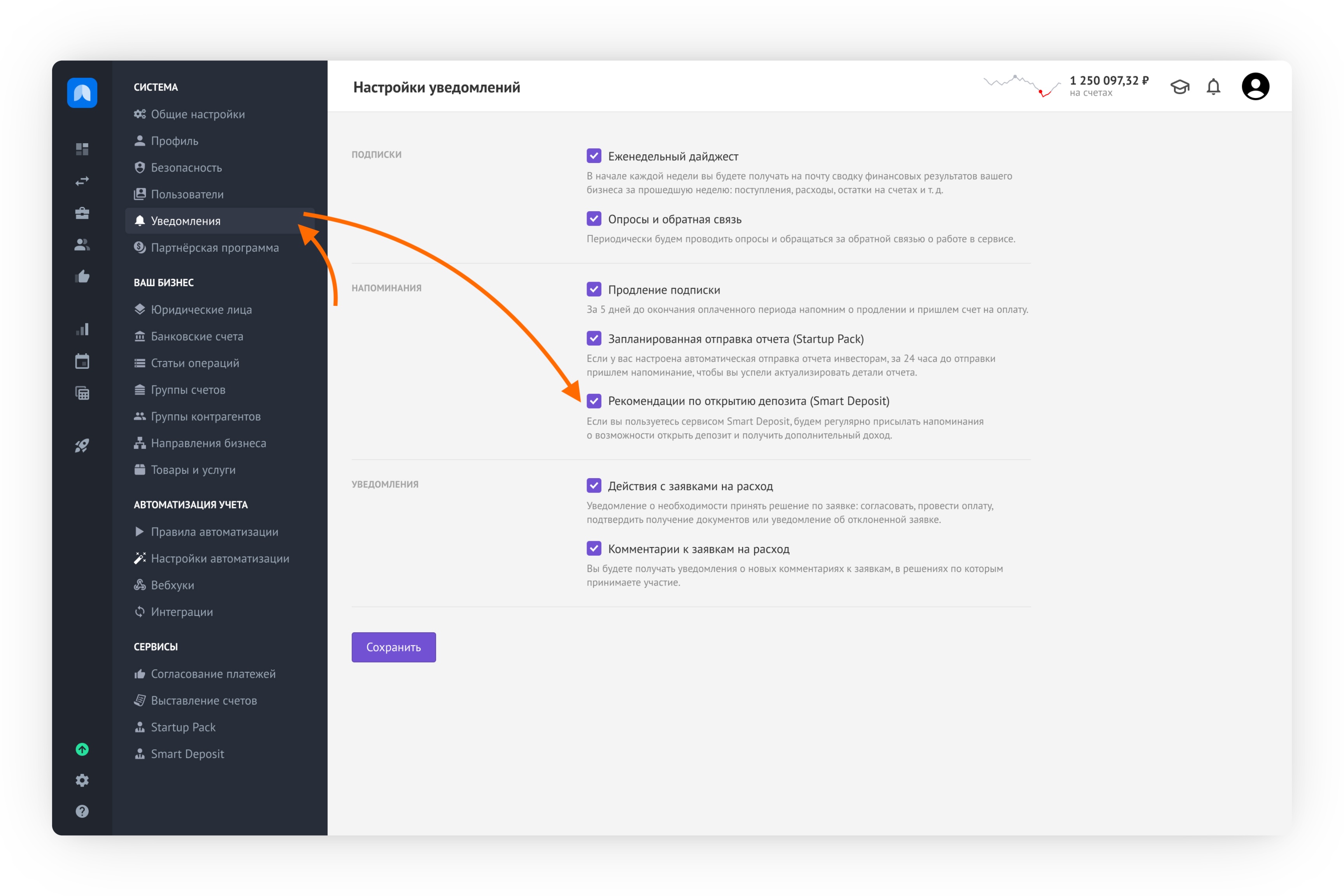Open Группы контрагентов menu item
1344x896 pixels.
coord(220,417)
